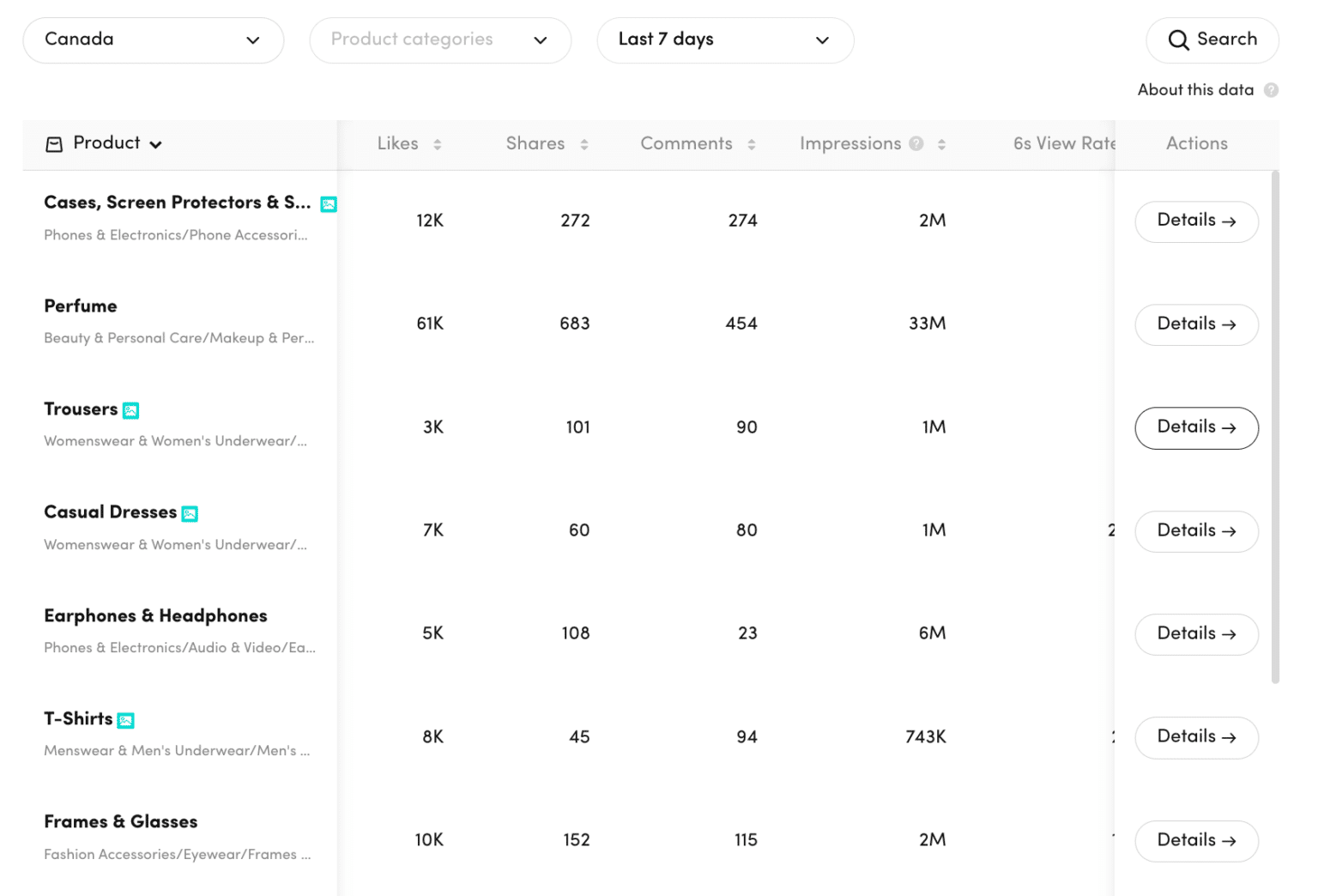1318x896 pixels.
Task: Click the Impressions column info tooltip icon
Action: coord(916,143)
